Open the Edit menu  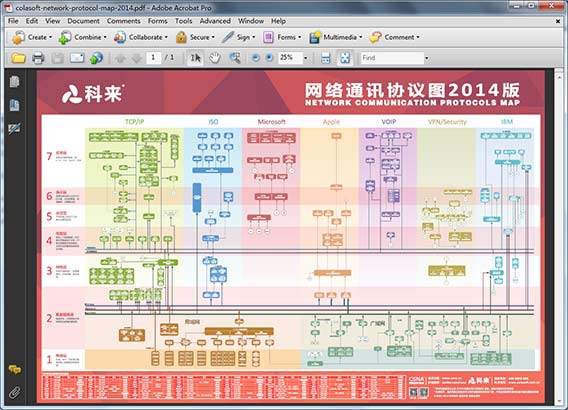click(32, 21)
